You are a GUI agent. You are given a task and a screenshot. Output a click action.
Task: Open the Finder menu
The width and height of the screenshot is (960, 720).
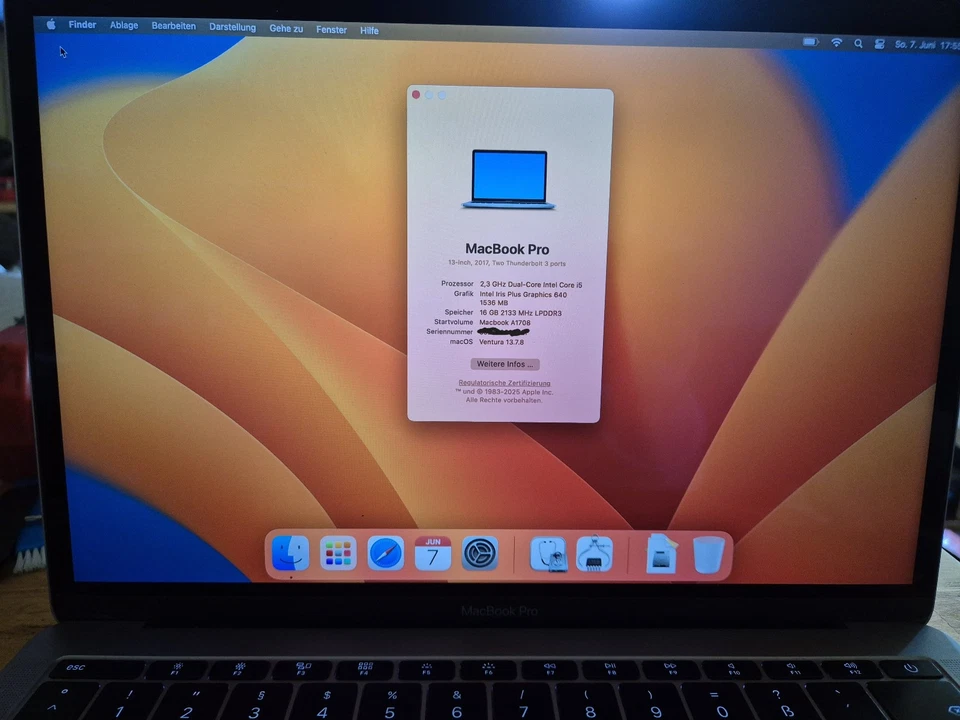82,24
